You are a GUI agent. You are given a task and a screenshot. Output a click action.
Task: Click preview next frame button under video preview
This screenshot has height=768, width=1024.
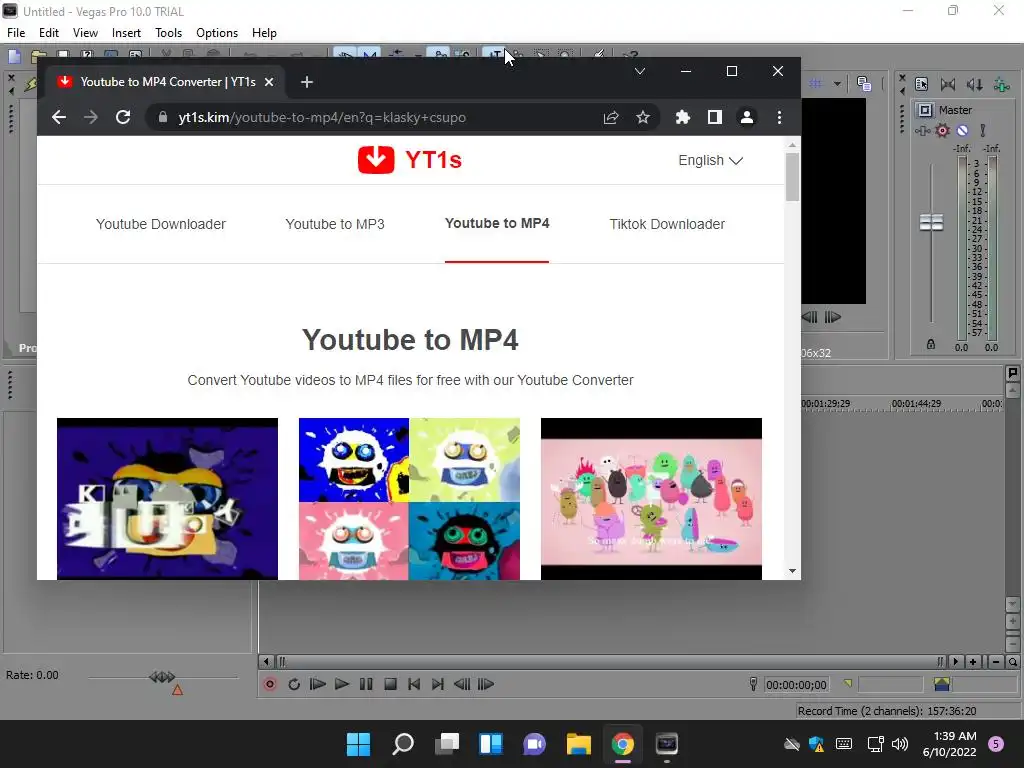click(833, 317)
